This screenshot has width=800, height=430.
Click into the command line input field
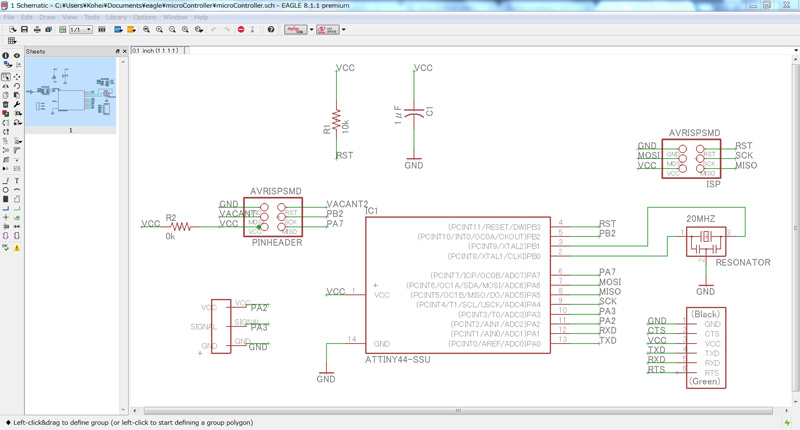click(x=490, y=50)
